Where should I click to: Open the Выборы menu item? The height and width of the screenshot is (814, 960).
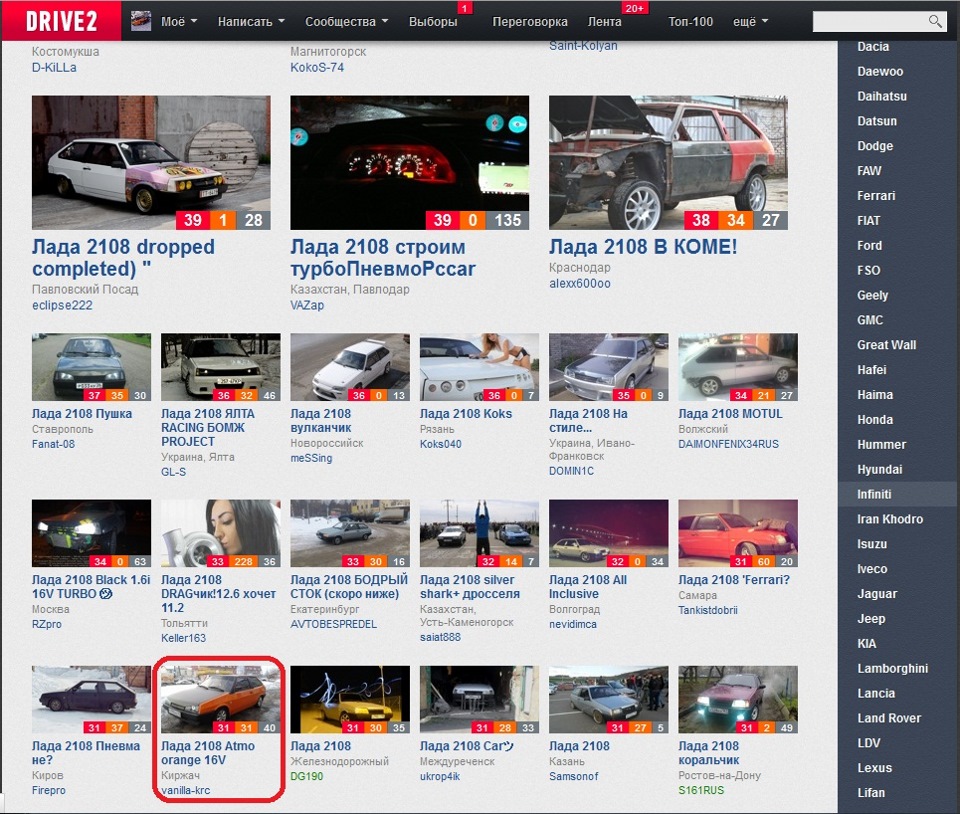[x=433, y=21]
